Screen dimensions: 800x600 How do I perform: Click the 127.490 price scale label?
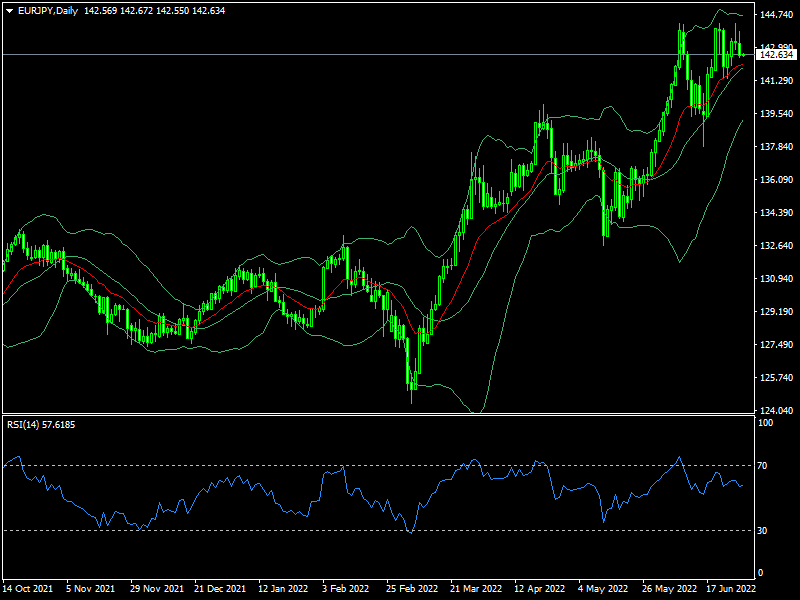point(776,345)
